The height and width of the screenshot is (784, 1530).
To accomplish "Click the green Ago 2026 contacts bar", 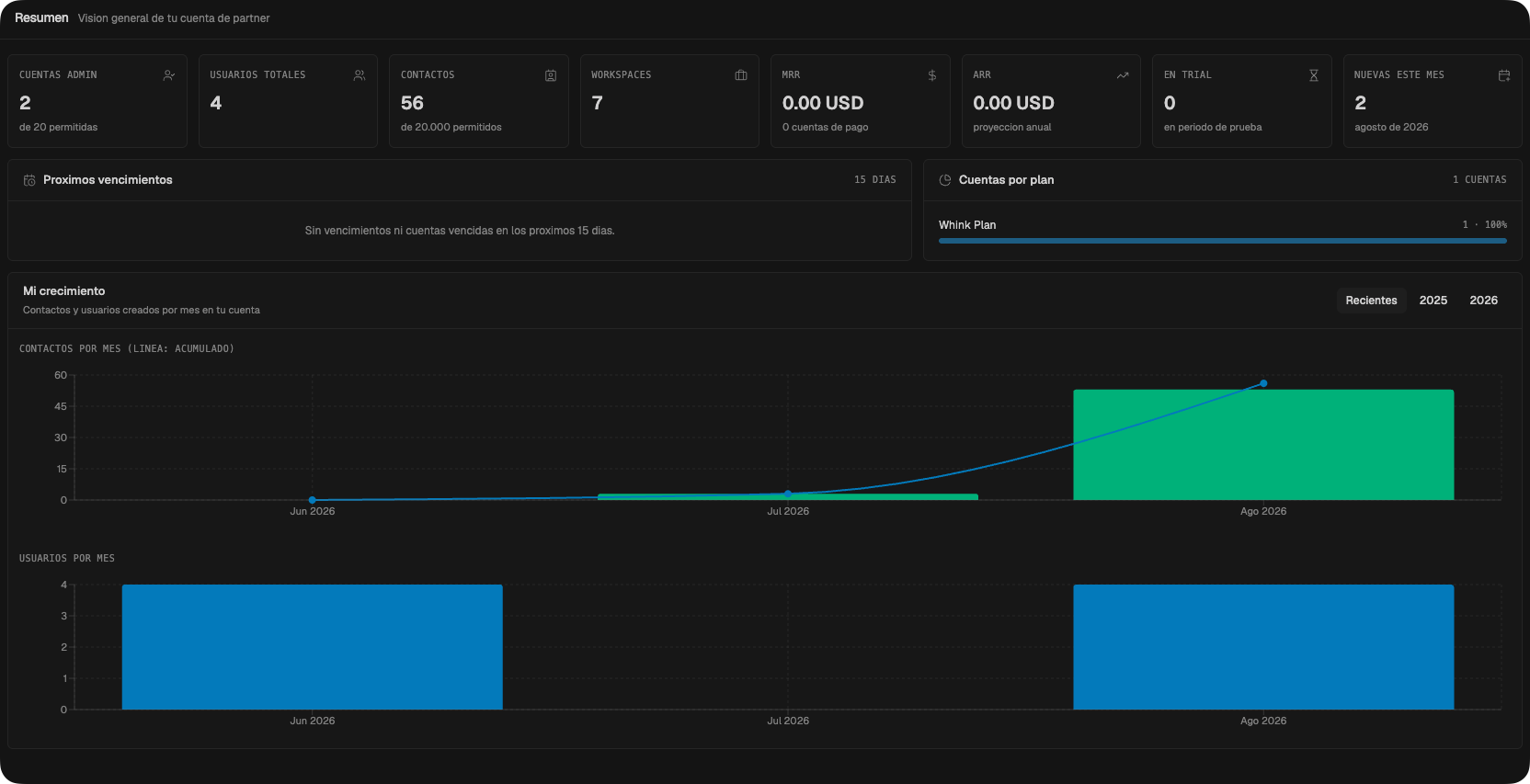I will click(1263, 445).
